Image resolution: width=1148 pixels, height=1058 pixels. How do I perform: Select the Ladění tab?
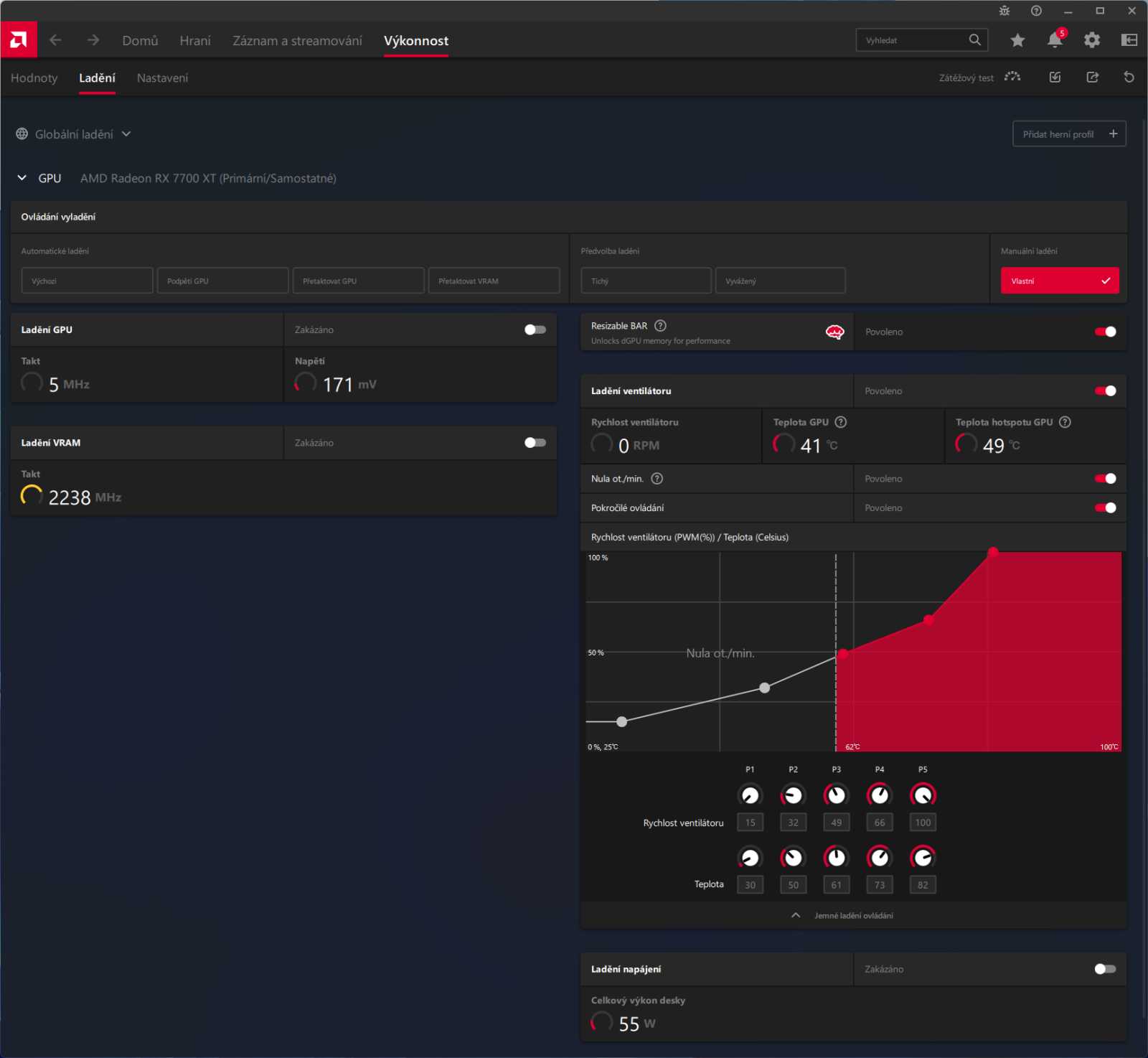coord(97,78)
